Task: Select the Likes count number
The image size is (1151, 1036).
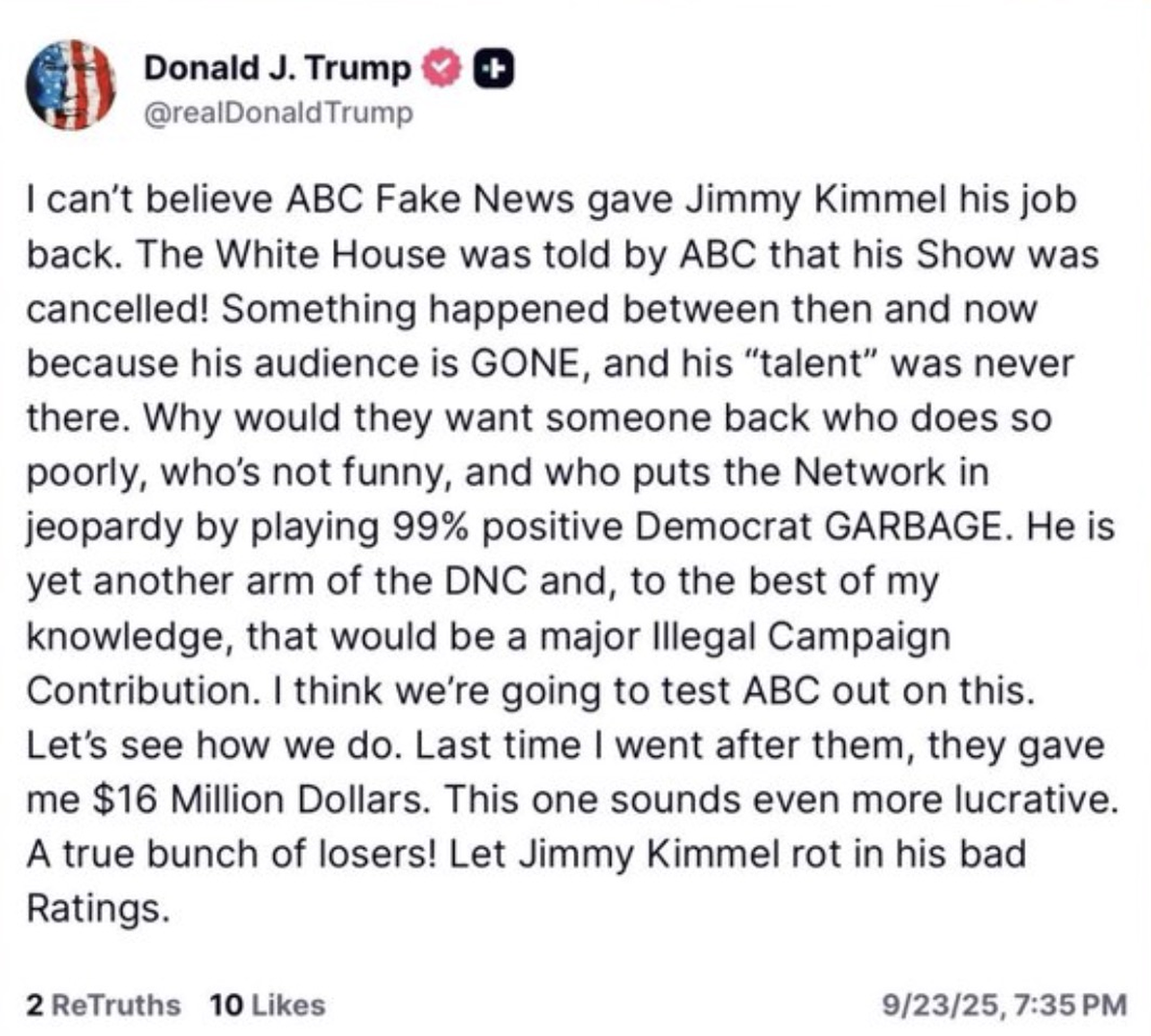Action: click(x=221, y=1006)
